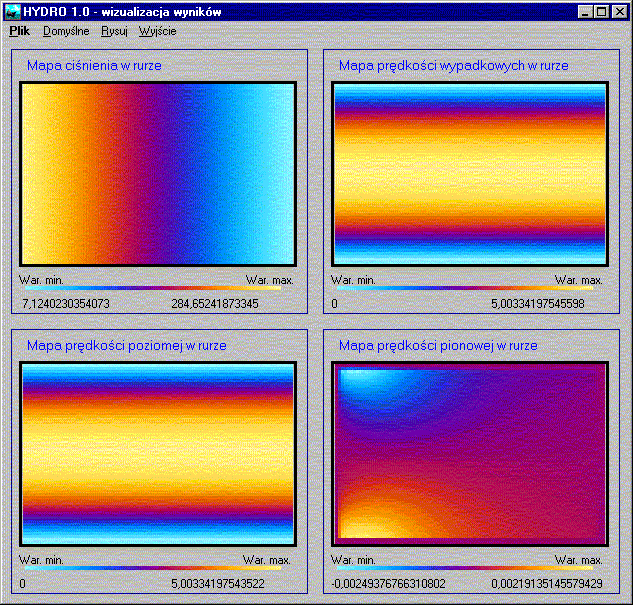Click 'War. min.' label under resultant velocity map
The width and height of the screenshot is (633, 605).
tap(353, 280)
